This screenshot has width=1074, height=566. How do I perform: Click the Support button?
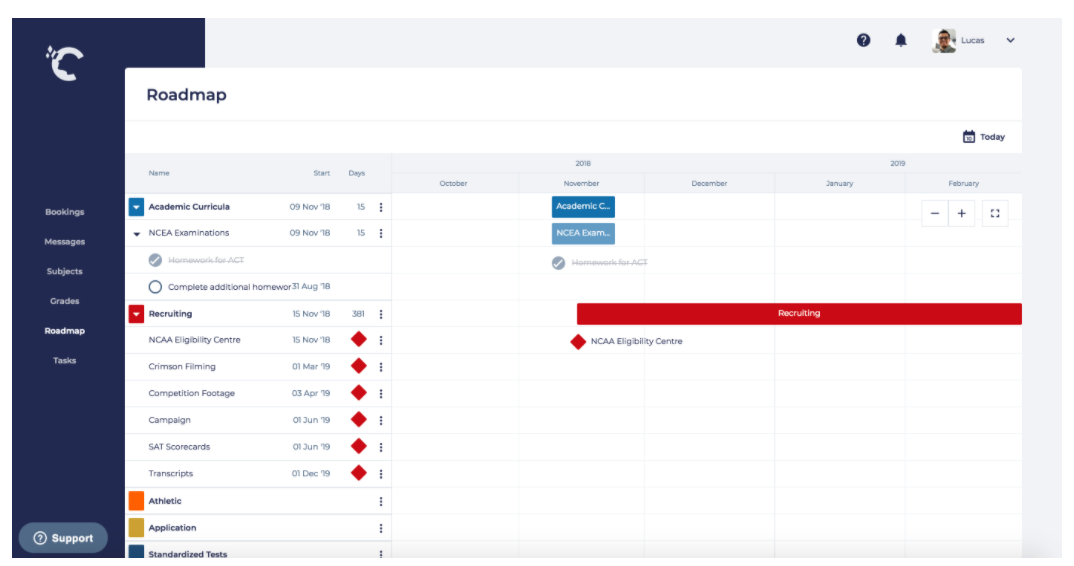63,538
